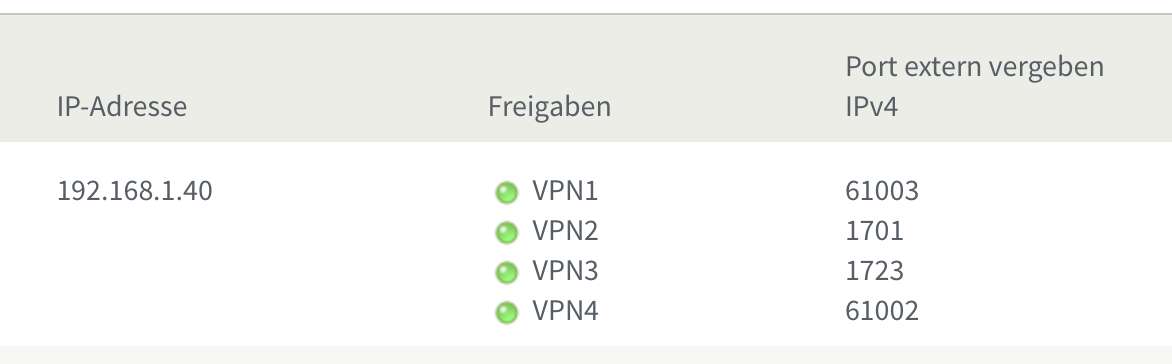Select the green status dot next to VPN3

(506, 272)
